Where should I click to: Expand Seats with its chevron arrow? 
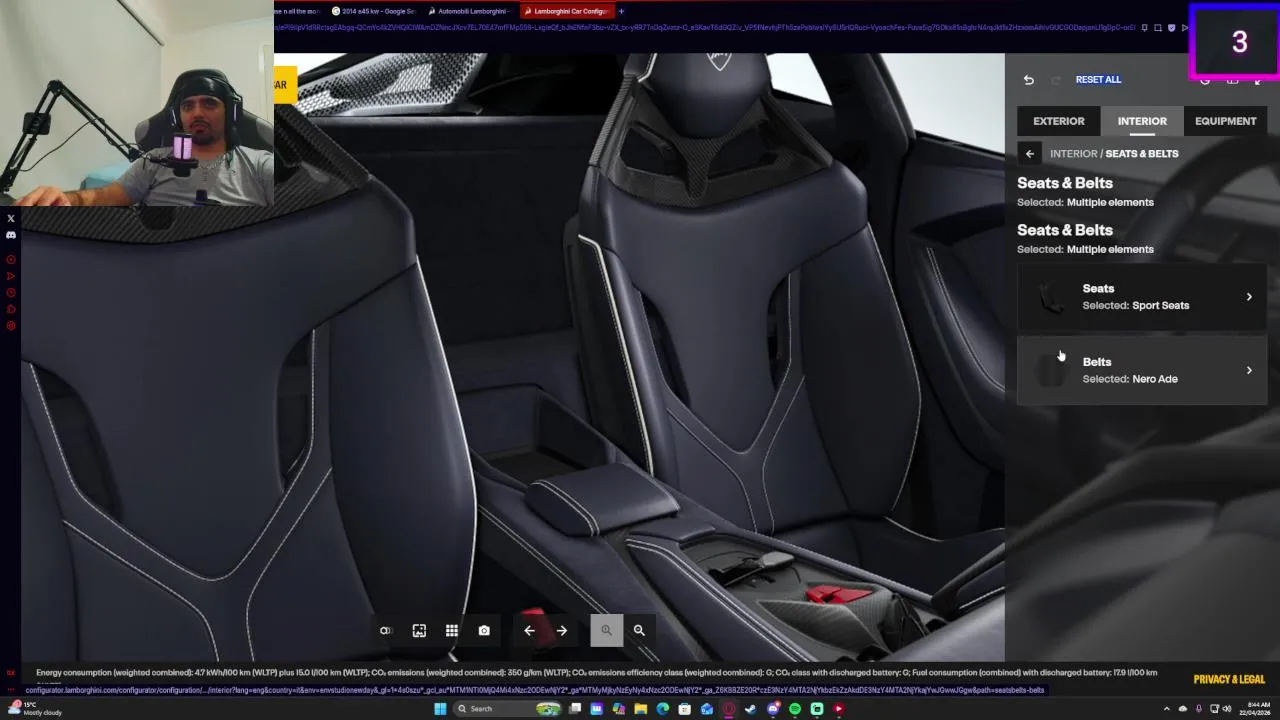[x=1249, y=297]
